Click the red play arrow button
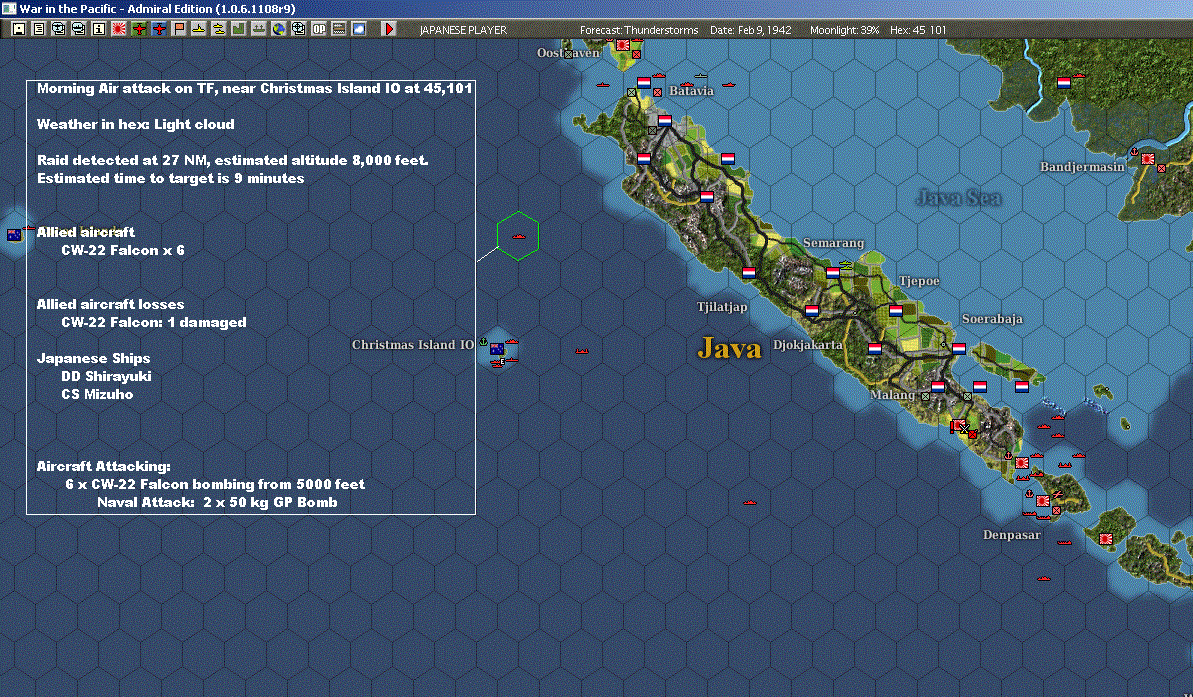This screenshot has height=697, width=1193. (389, 29)
